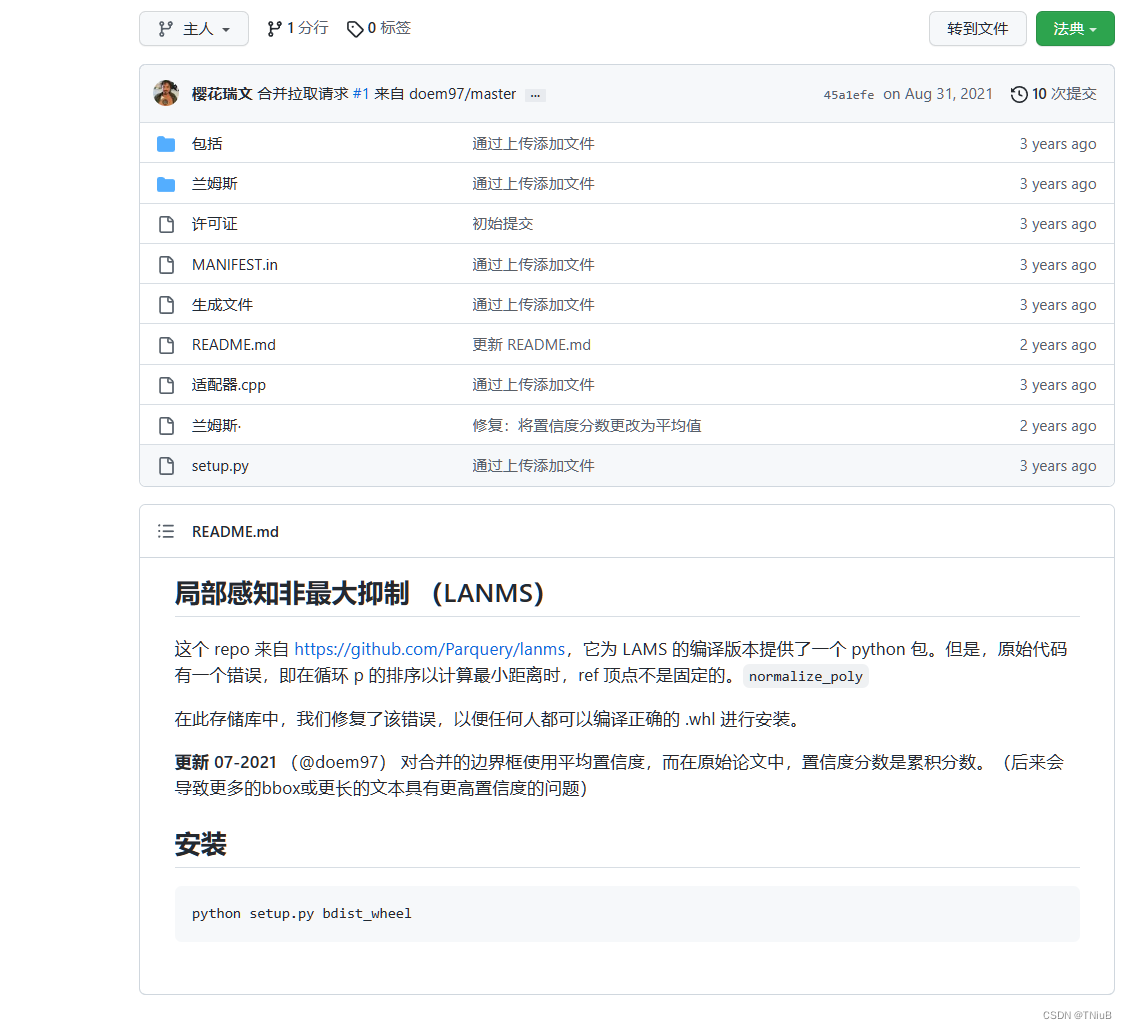Open the green 法典 dropdown
The width and height of the screenshot is (1127, 1029).
[x=1075, y=28]
